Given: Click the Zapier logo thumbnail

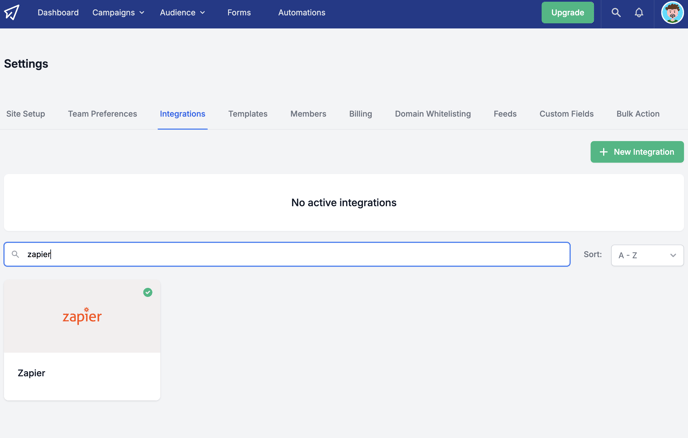Looking at the screenshot, I should pos(82,316).
